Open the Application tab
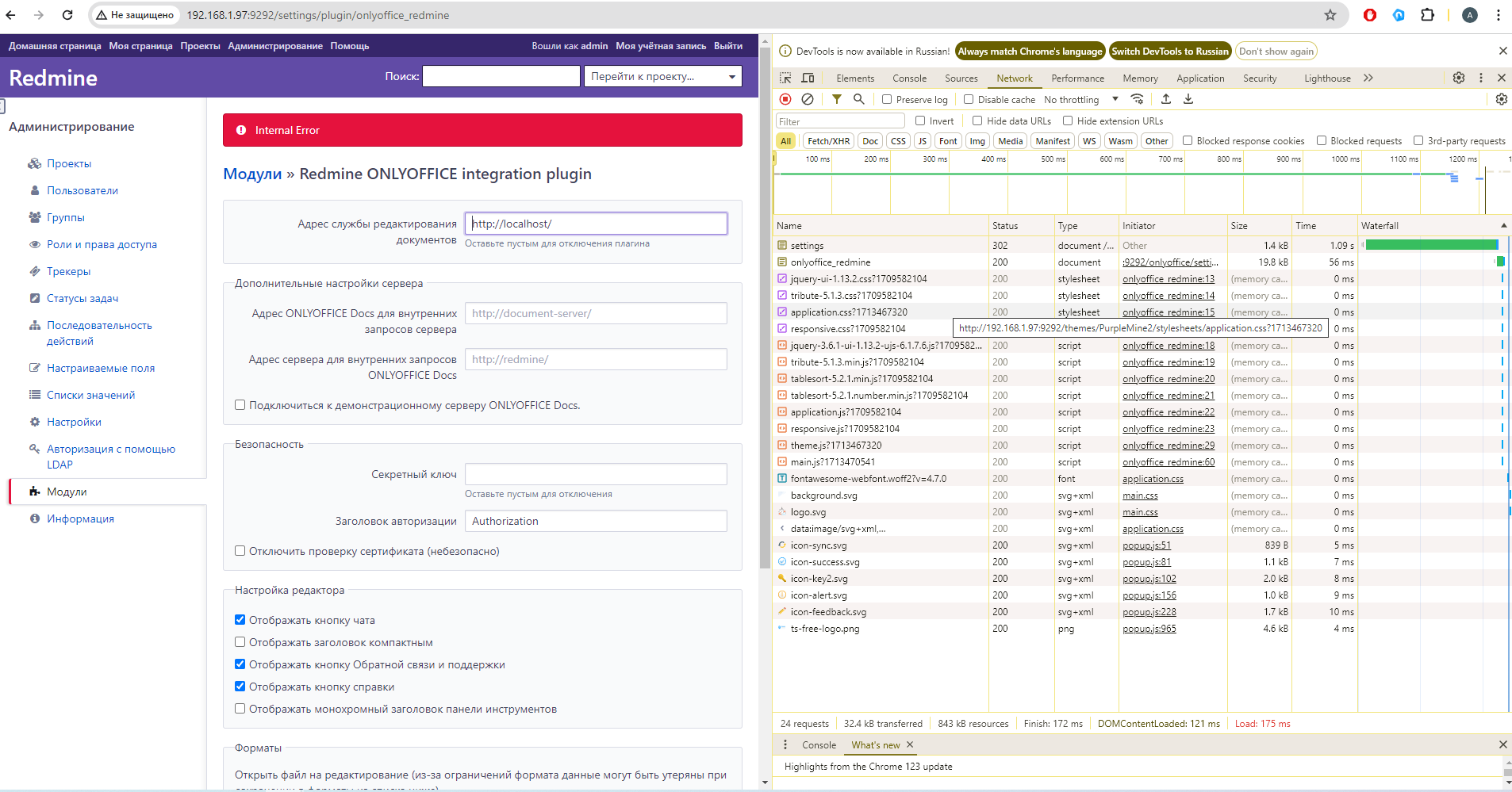This screenshot has height=792, width=1512. 1200,78
